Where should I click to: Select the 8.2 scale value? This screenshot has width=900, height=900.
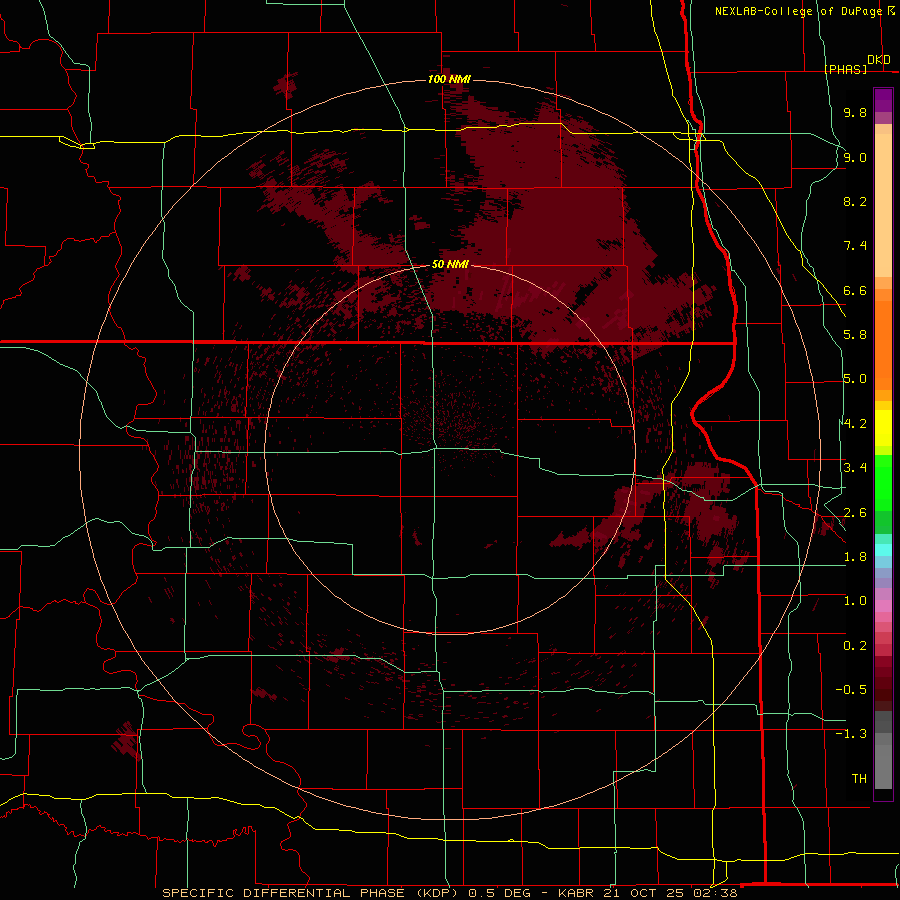pos(855,201)
